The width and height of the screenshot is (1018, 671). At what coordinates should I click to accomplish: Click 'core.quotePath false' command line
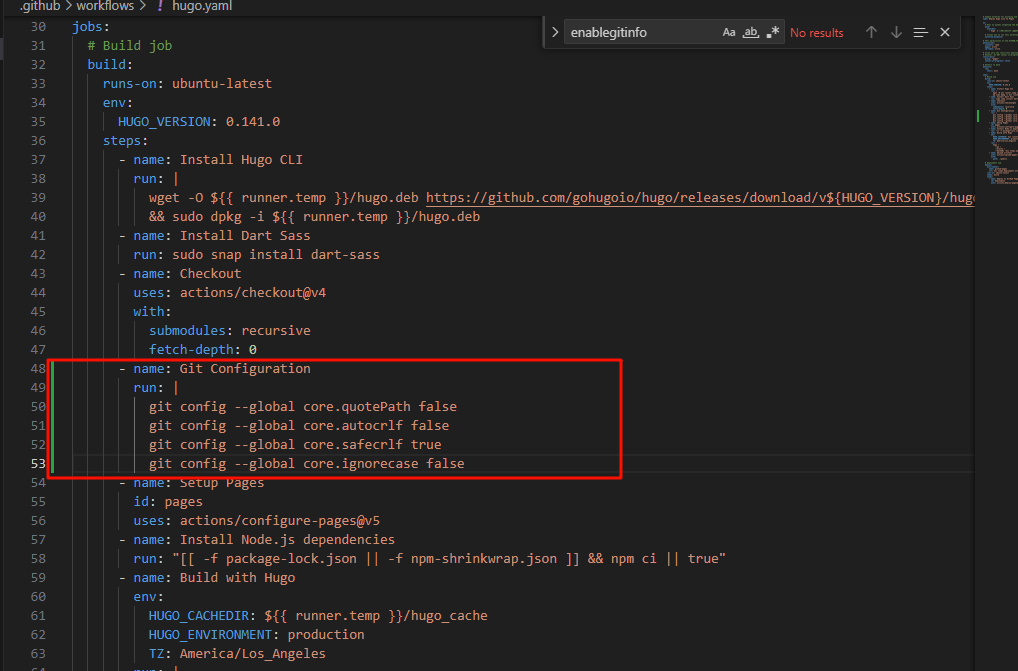[303, 407]
